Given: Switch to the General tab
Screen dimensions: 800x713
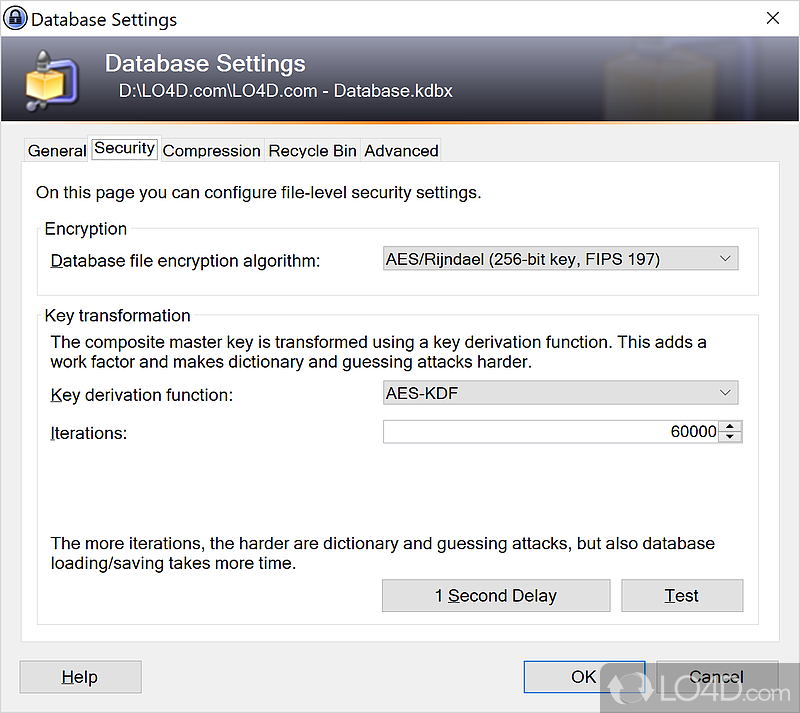Looking at the screenshot, I should tap(56, 151).
